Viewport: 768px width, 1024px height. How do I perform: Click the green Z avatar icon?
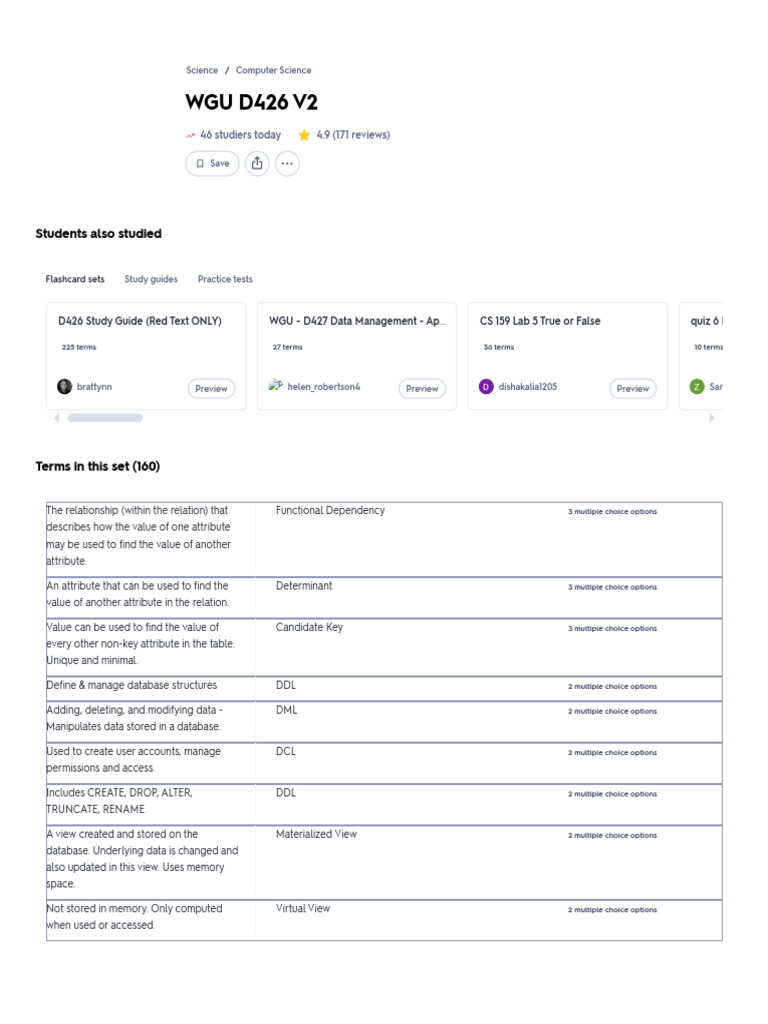(x=697, y=387)
